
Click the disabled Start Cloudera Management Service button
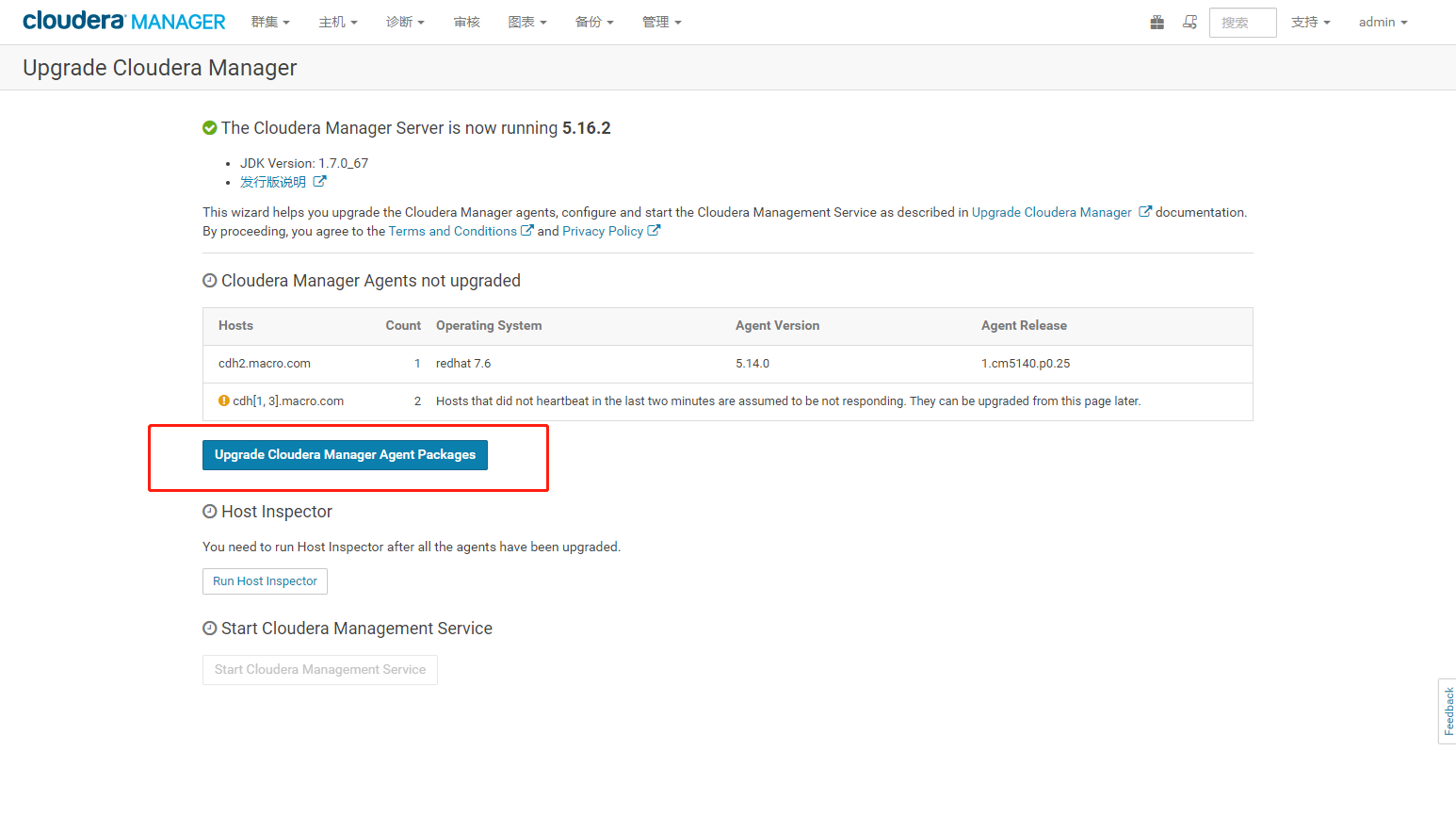[320, 670]
